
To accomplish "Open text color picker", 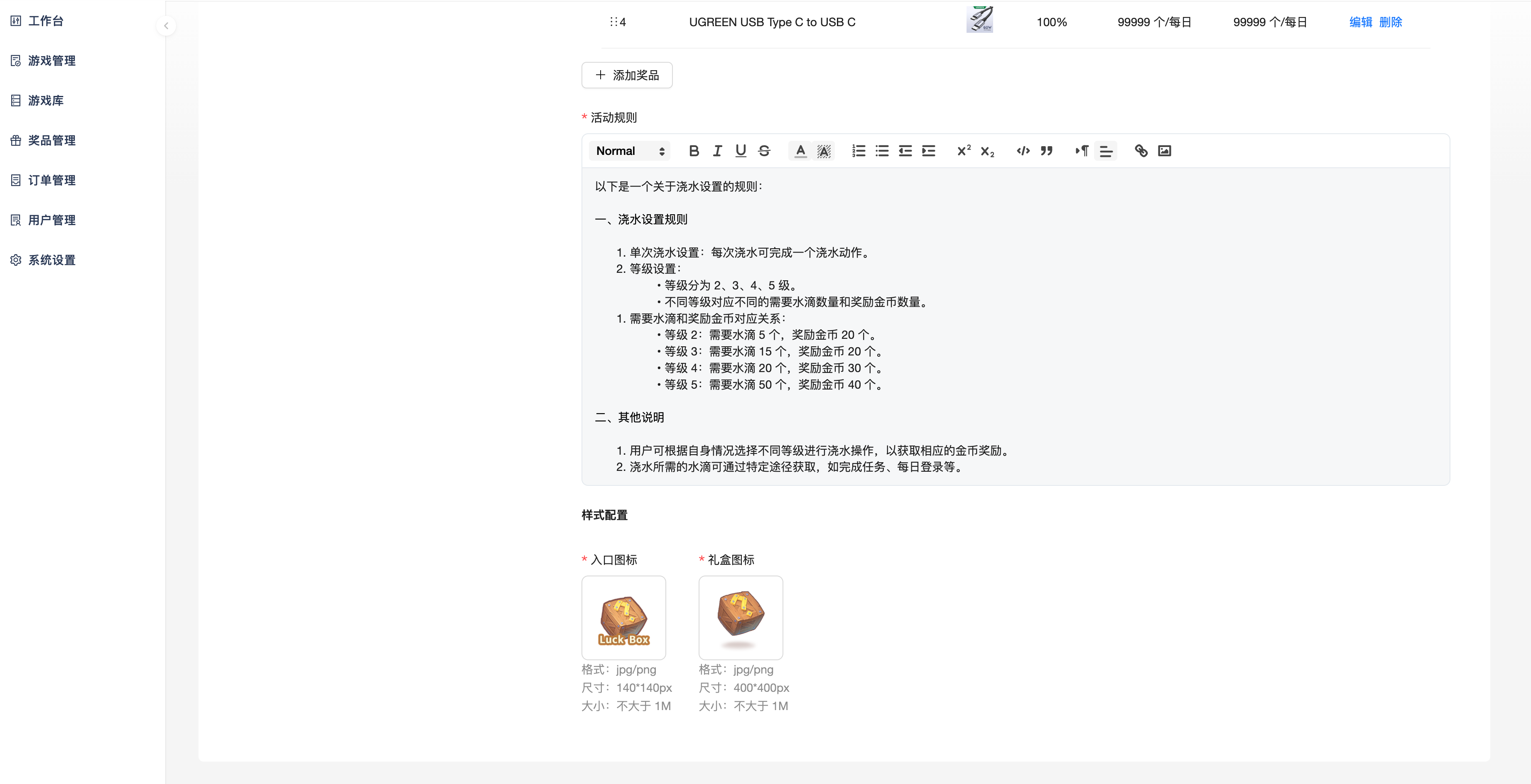I will (x=800, y=151).
